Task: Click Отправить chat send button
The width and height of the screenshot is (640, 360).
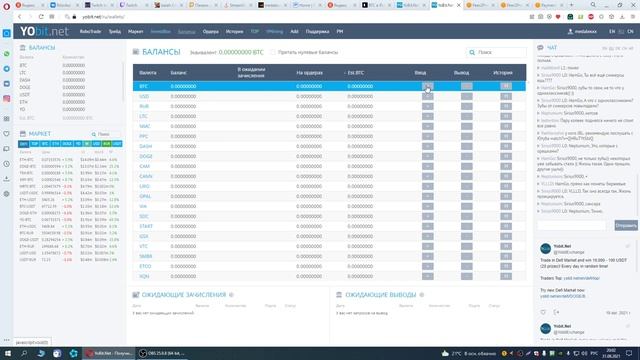Action: pos(626,225)
